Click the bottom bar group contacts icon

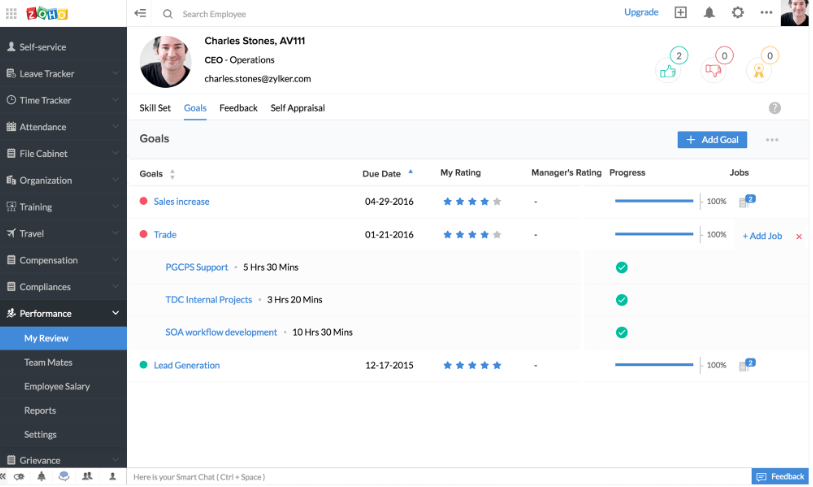coord(87,476)
